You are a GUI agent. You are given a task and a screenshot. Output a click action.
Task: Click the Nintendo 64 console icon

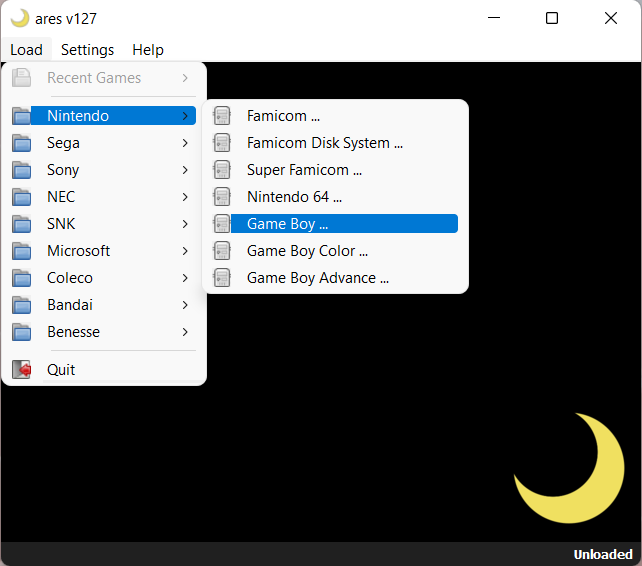point(222,197)
